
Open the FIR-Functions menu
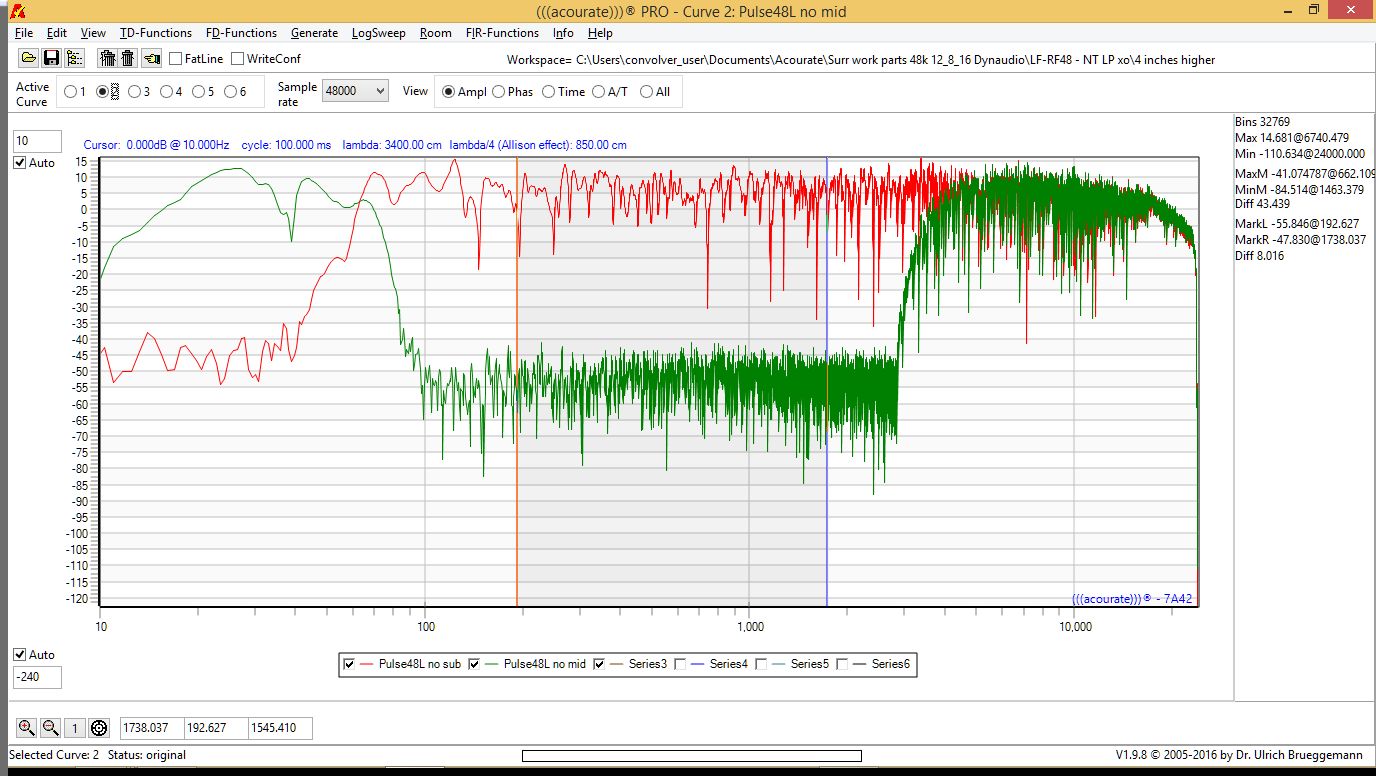(502, 33)
